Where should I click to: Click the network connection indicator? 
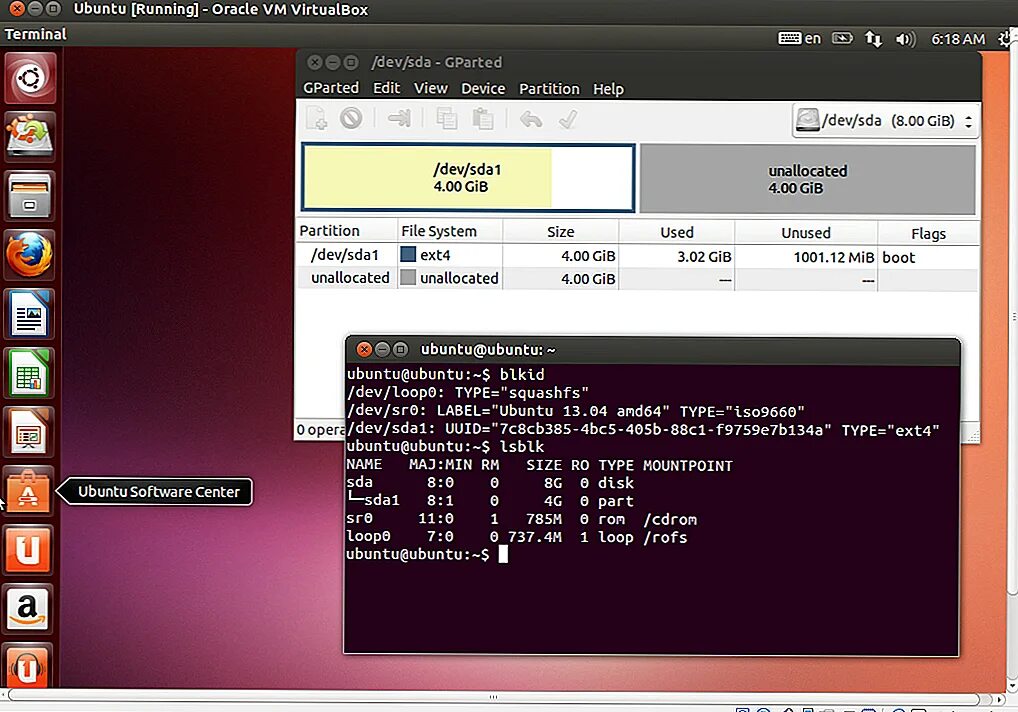[873, 40]
